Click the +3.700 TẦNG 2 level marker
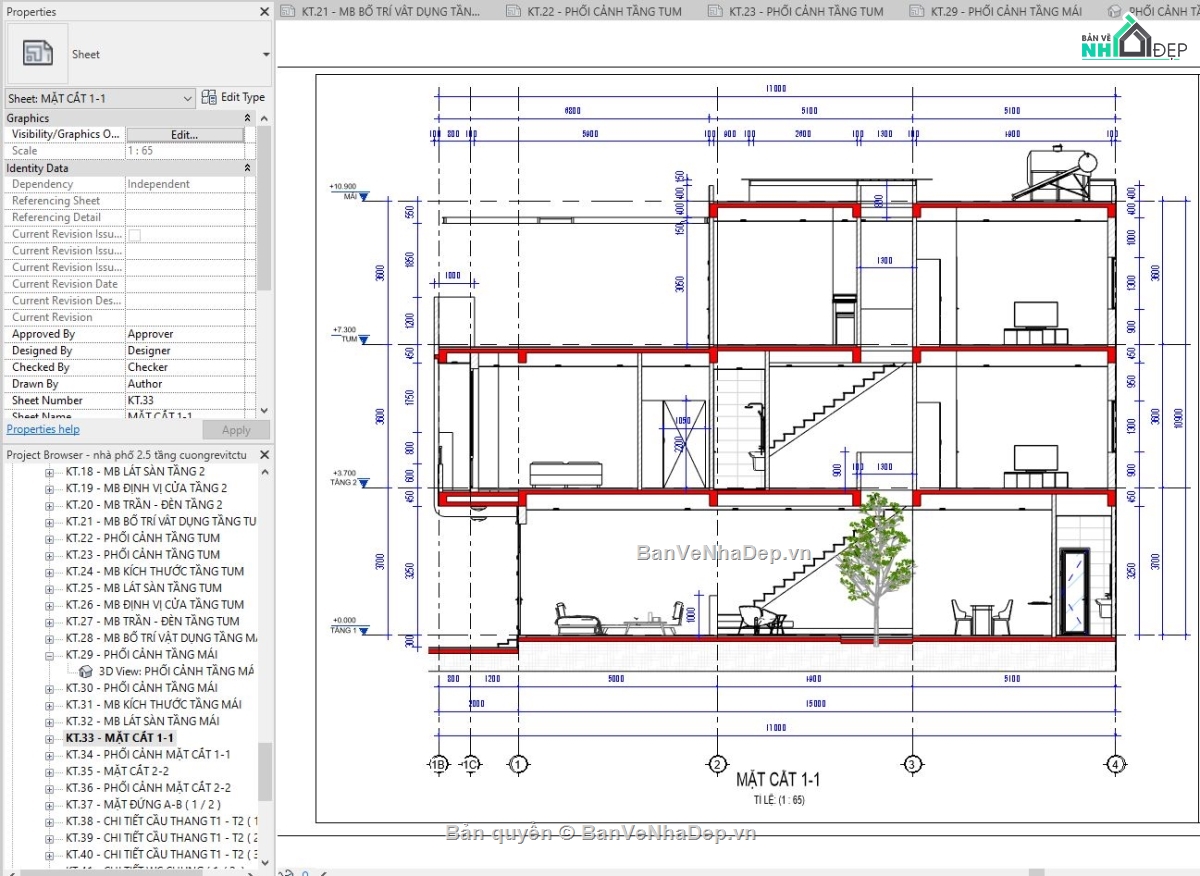 click(x=350, y=478)
